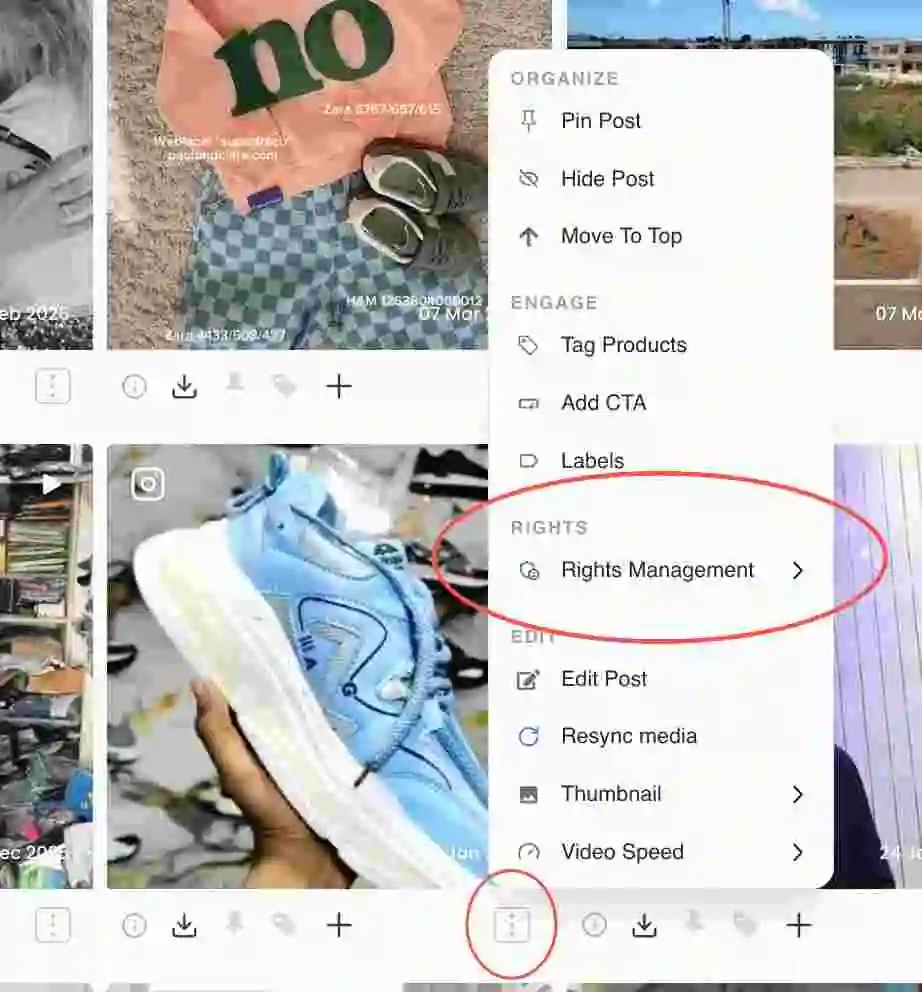This screenshot has height=992, width=922.
Task: Click the ENGAGE section header
Action: 554,302
